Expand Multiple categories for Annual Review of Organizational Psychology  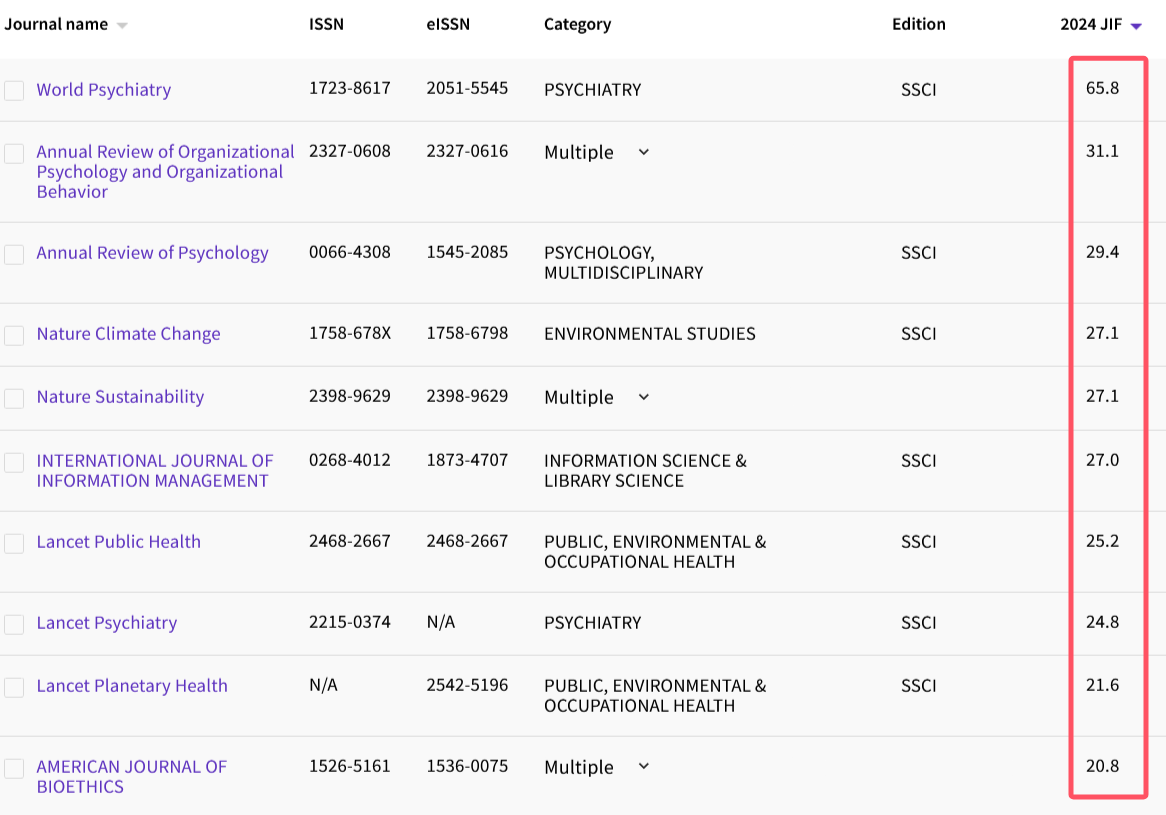[643, 152]
